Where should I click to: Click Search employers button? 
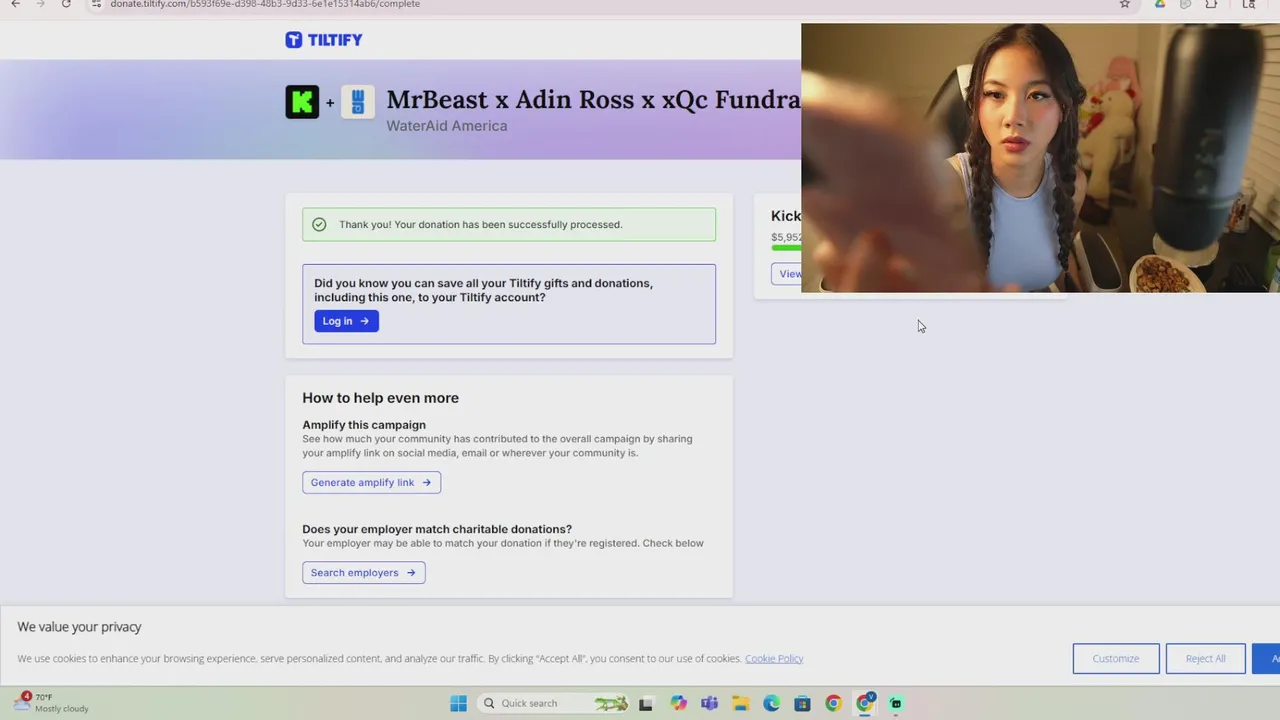coord(364,573)
